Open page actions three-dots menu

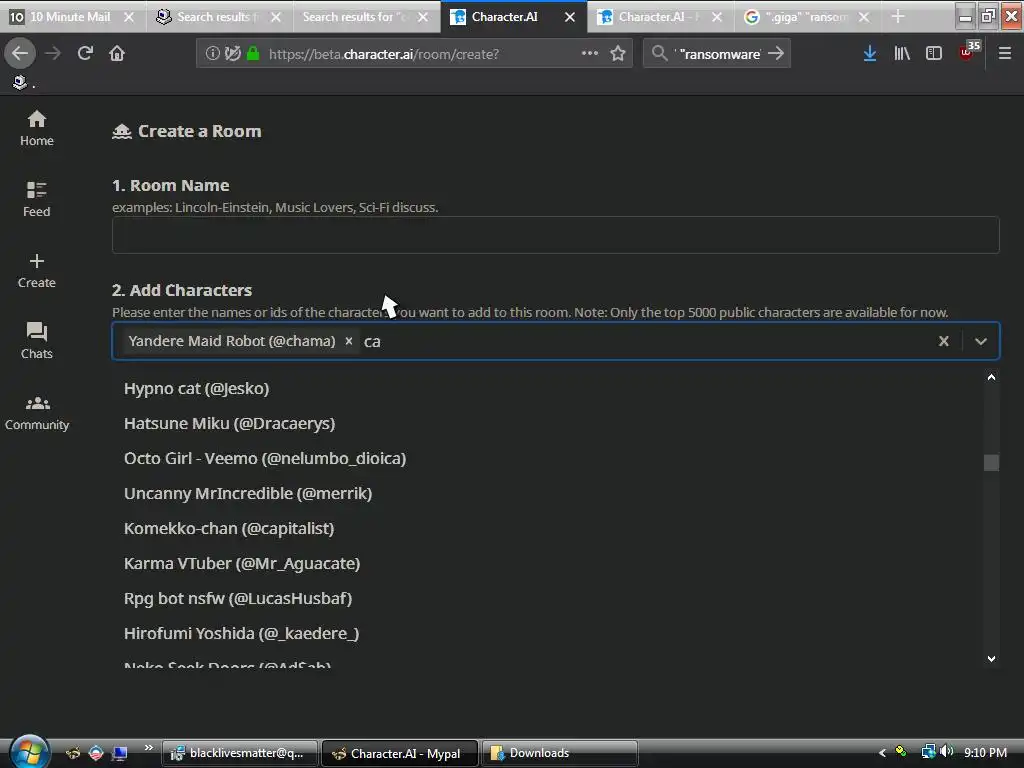pos(590,53)
